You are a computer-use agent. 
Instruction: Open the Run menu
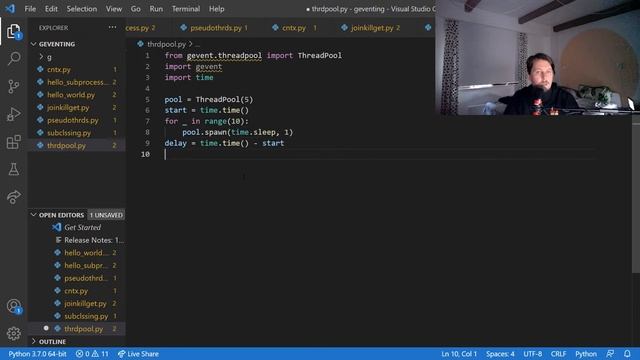point(156,9)
